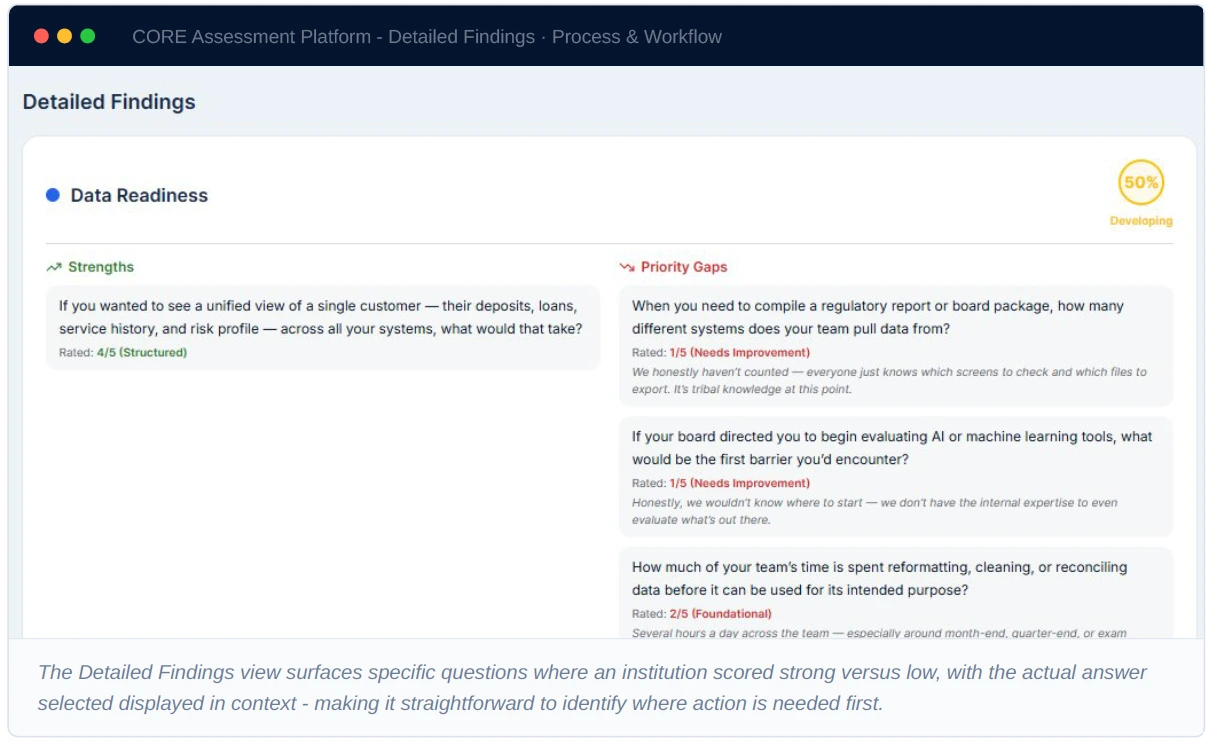Image resolution: width=1207 pixels, height=742 pixels.
Task: Click the rating under the regulatory report question
Action: (740, 353)
